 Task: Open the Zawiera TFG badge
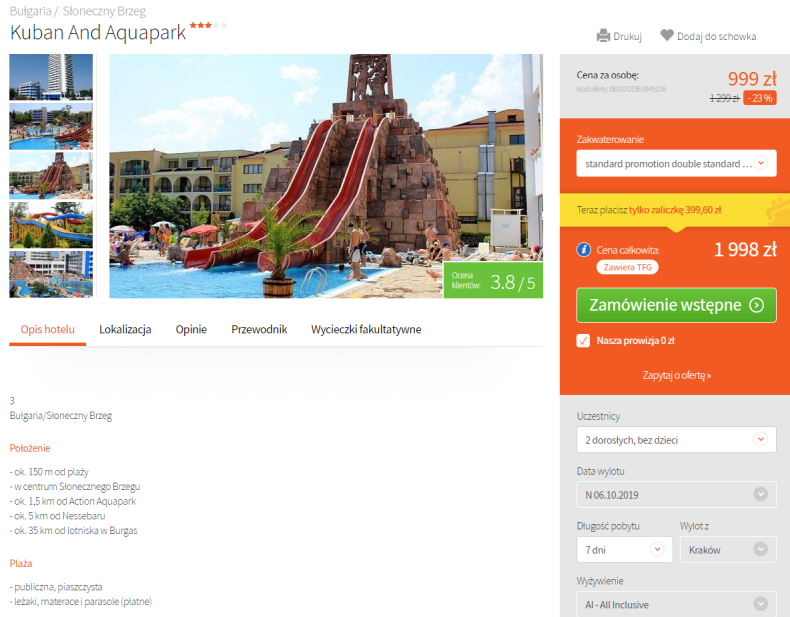(x=627, y=267)
